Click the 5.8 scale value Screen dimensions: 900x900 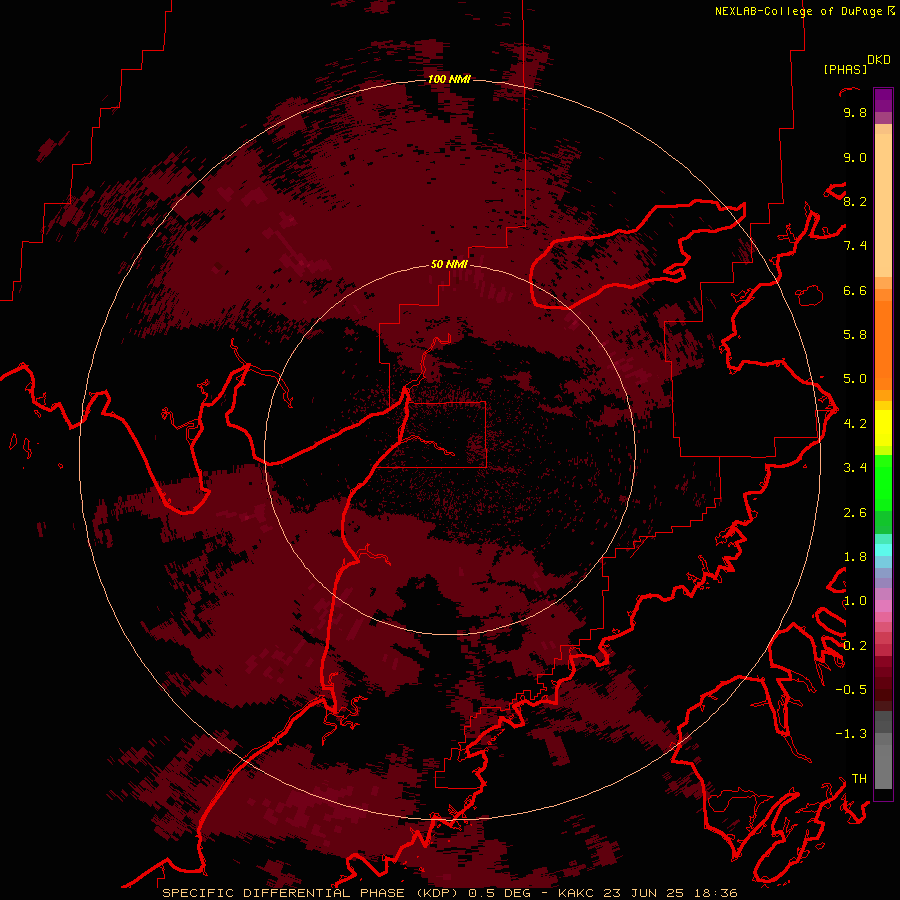pos(855,335)
